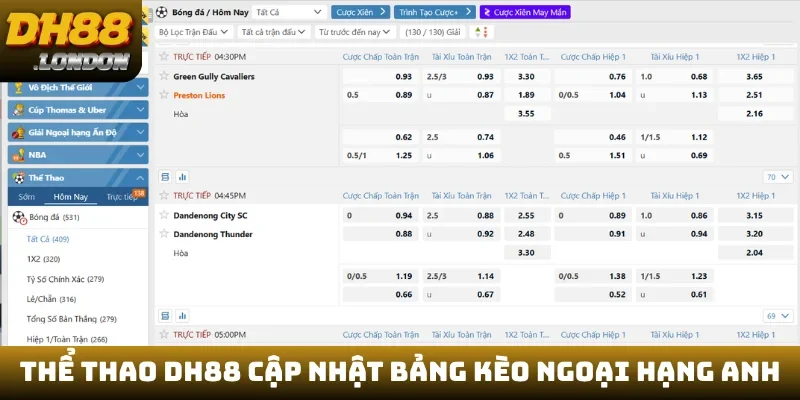
Task: Bet Preston Lions handicap 0.5/1 odds 1.25
Action: [381, 156]
